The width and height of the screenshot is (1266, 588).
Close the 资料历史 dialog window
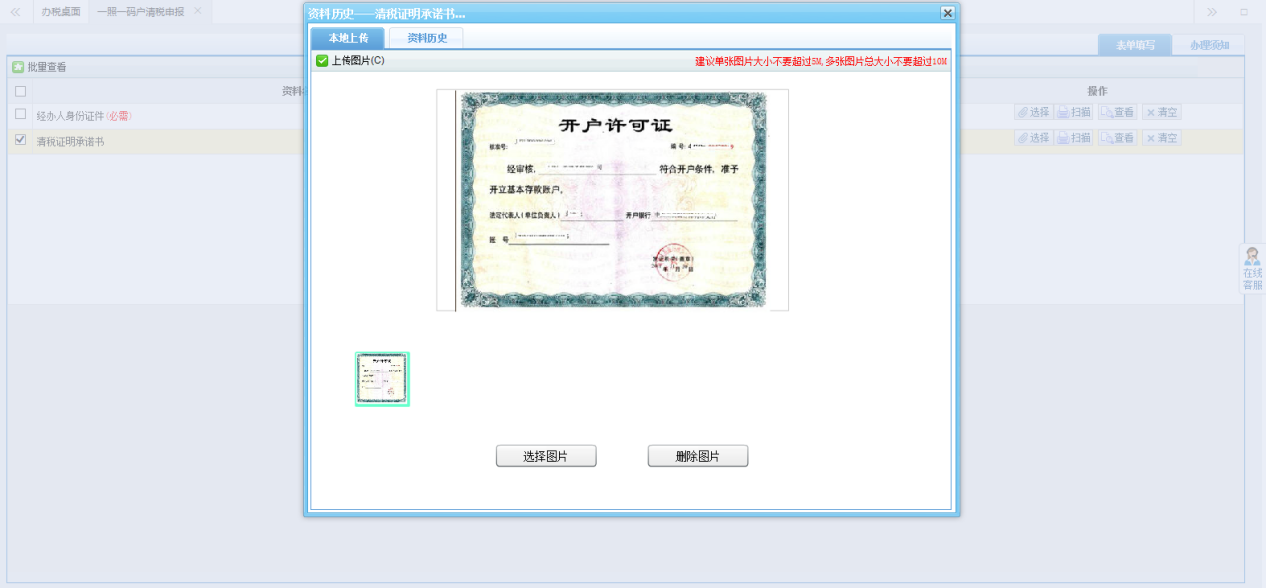[947, 13]
